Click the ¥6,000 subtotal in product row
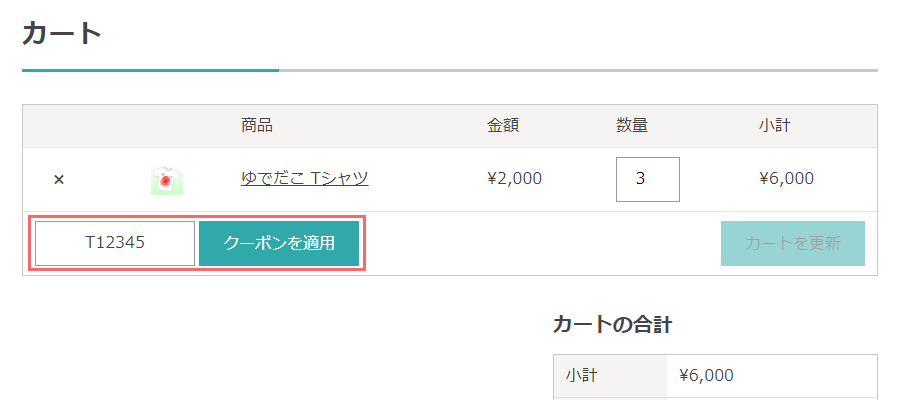 tap(786, 179)
